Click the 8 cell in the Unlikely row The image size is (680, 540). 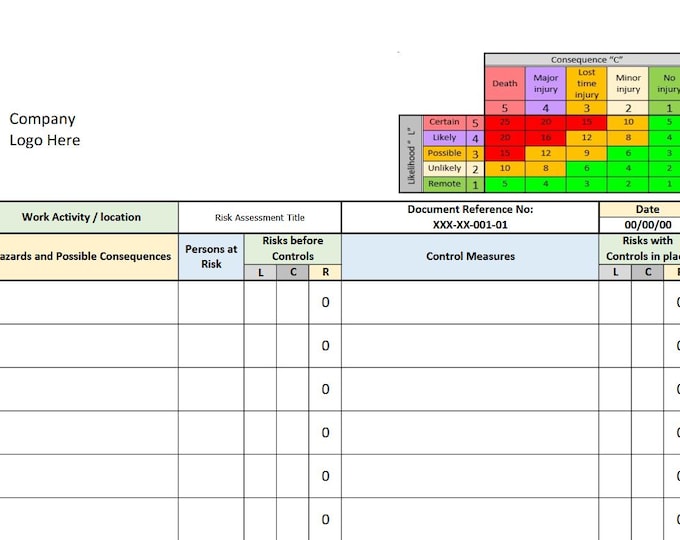[x=546, y=168]
